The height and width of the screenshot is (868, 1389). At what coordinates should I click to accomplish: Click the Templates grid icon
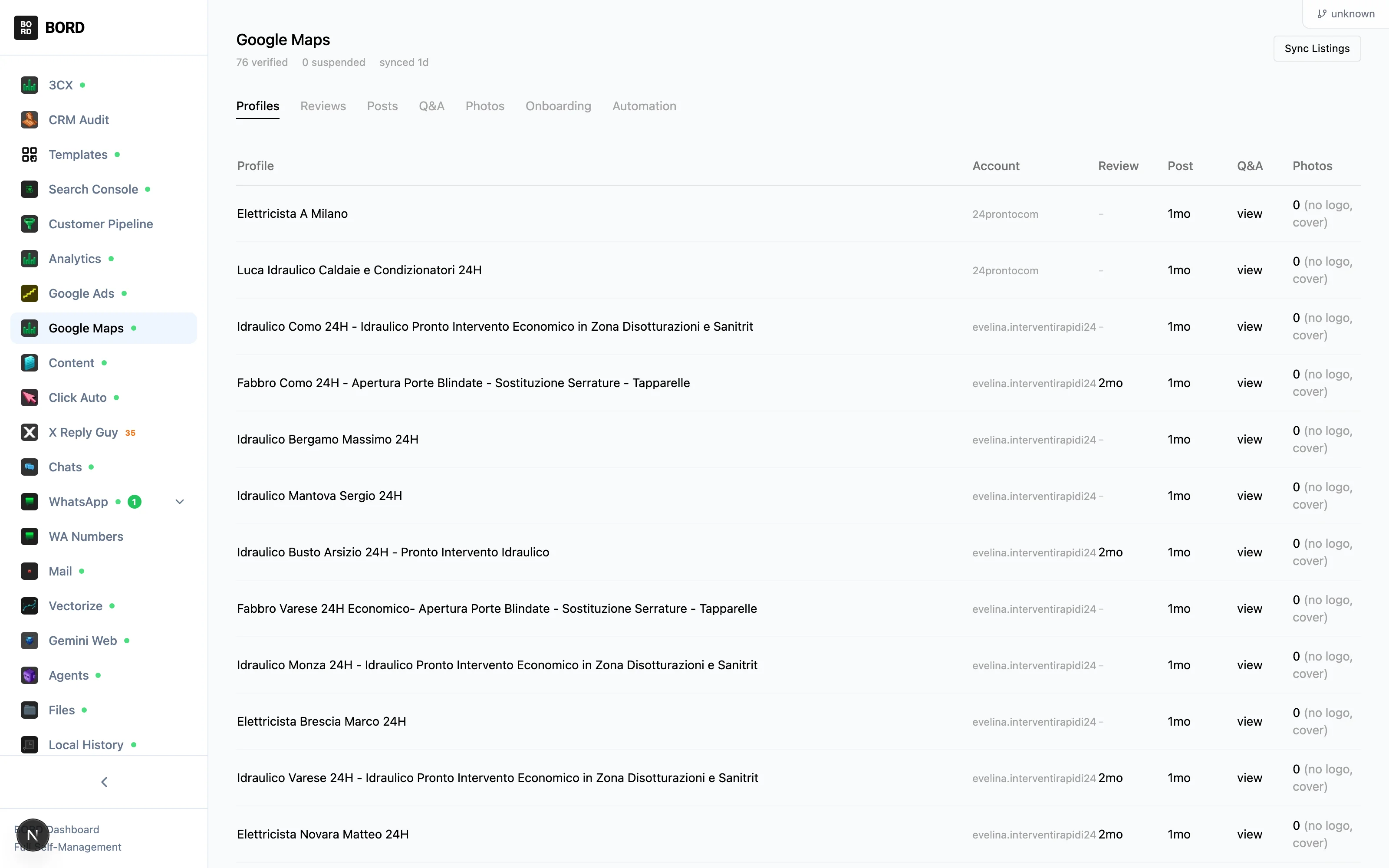(x=29, y=155)
